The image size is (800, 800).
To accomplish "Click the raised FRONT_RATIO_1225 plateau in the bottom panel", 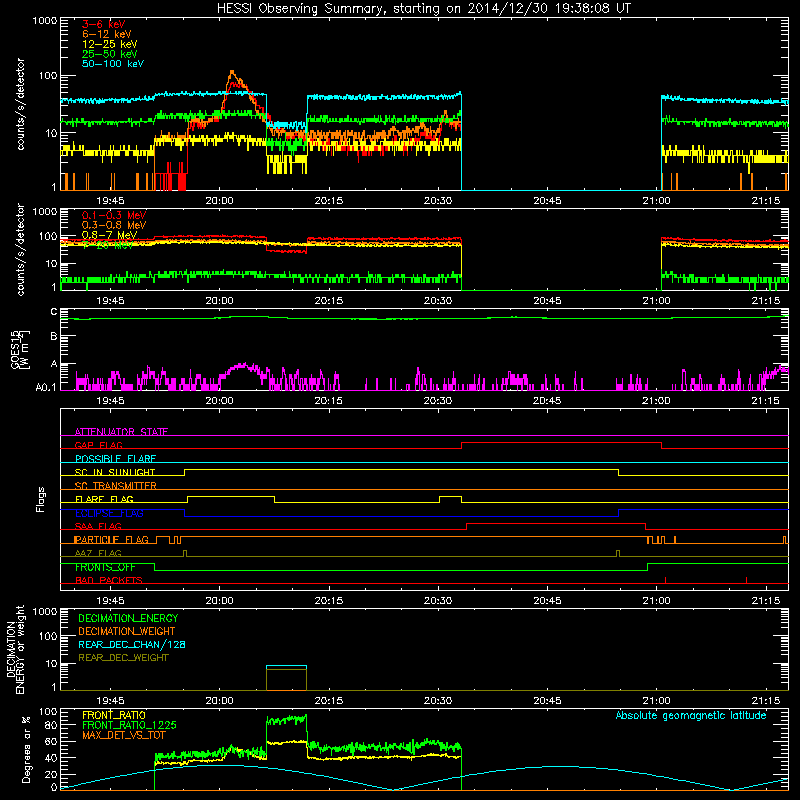I will [286, 719].
